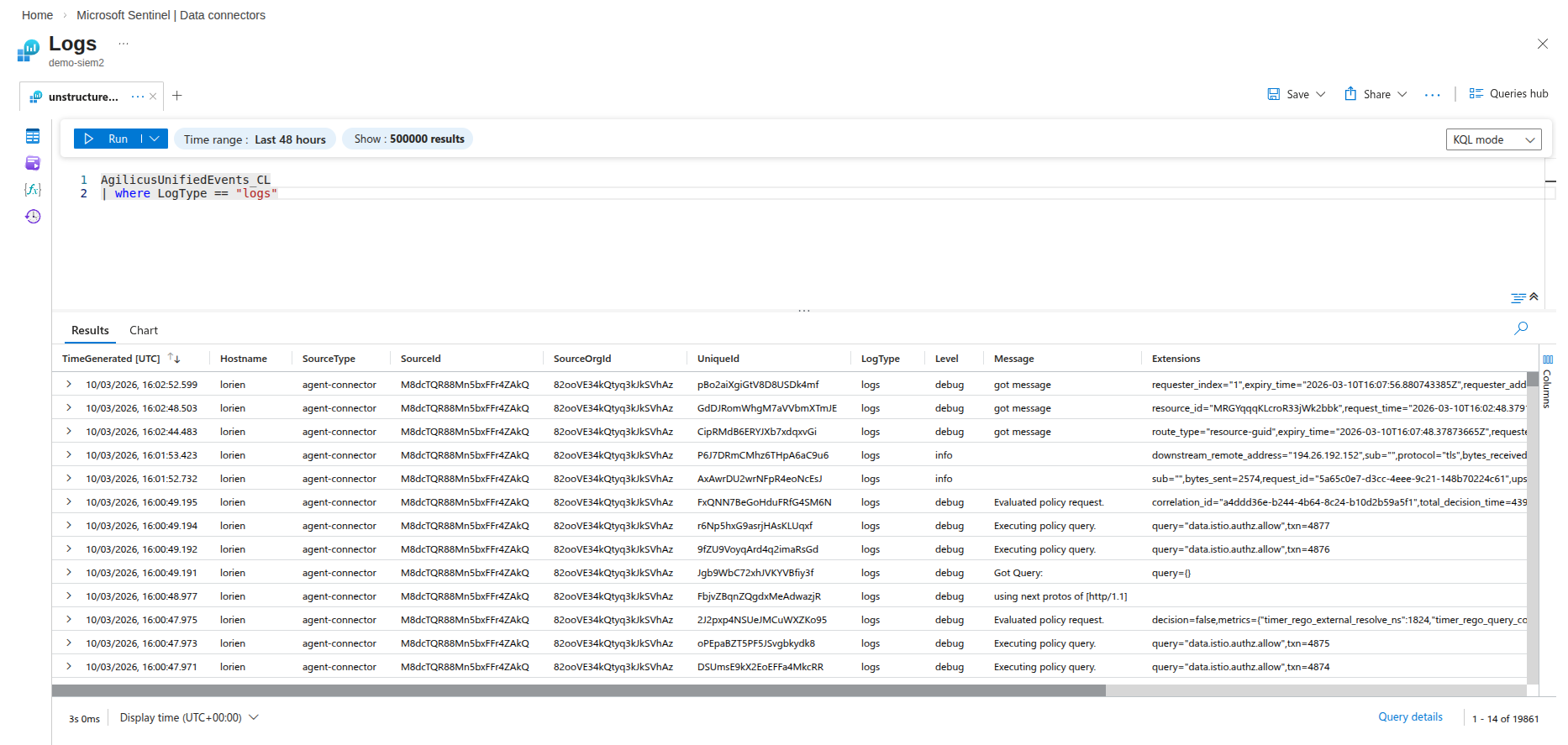
Task: Run the query
Action: [108, 139]
